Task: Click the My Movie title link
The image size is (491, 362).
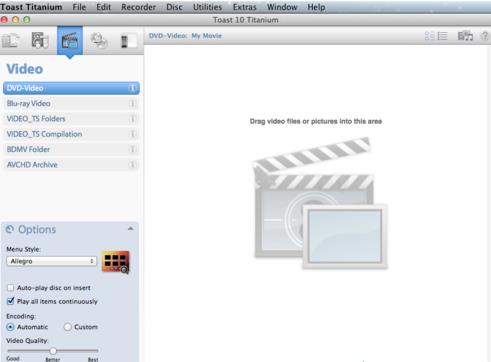Action: coord(206,36)
